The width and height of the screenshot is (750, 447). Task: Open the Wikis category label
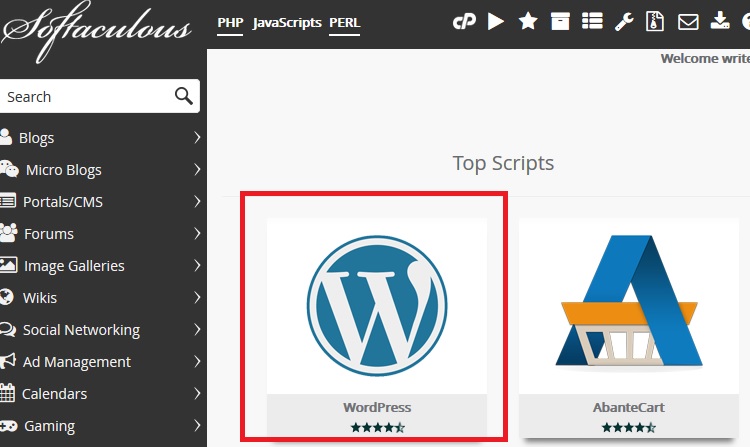(x=40, y=298)
